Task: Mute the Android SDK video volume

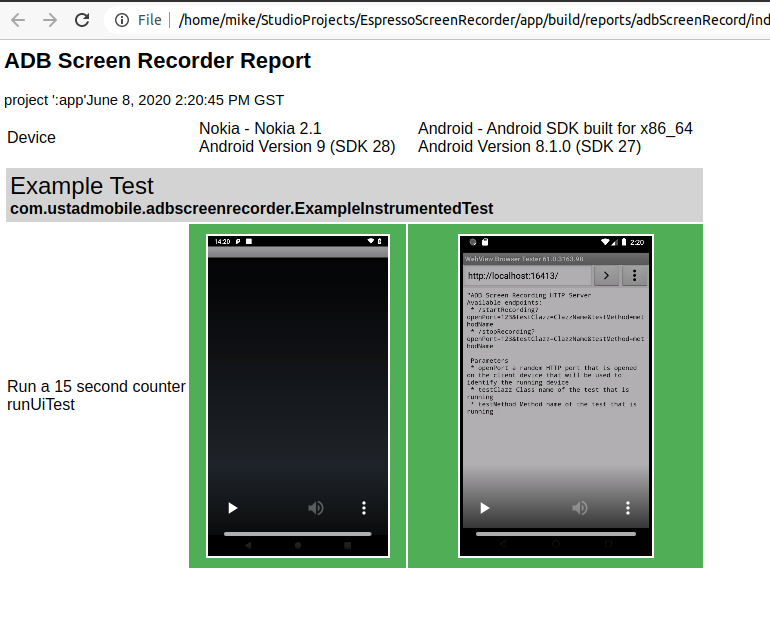Action: 579,508
